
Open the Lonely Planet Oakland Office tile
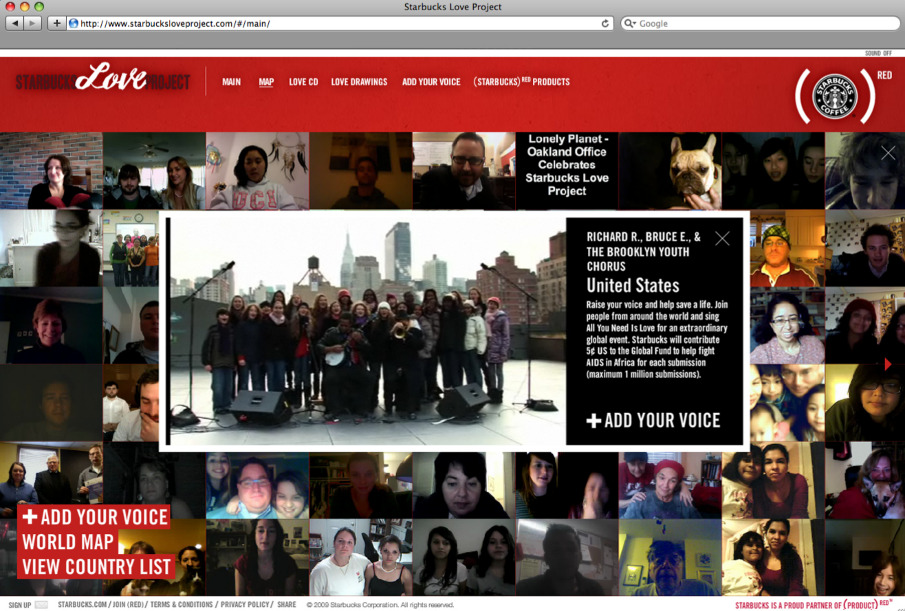[x=567, y=171]
